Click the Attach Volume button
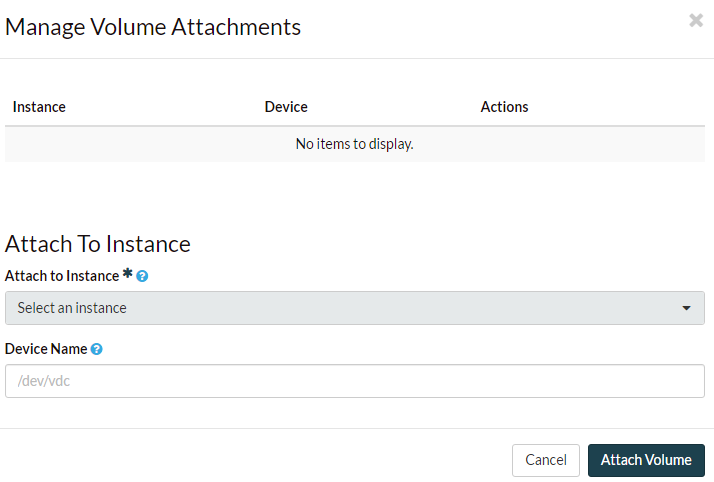 pyautogui.click(x=646, y=460)
